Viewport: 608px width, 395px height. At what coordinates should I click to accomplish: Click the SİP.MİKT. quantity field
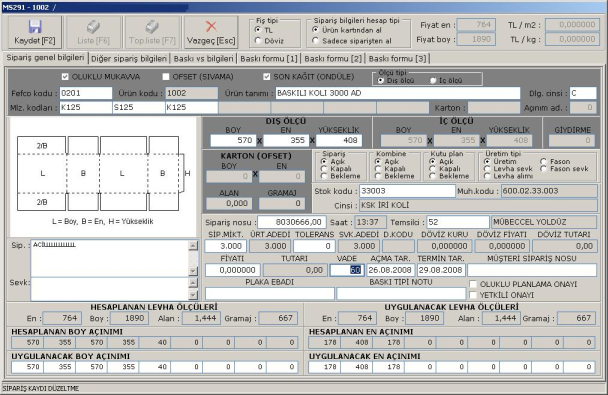225,246
